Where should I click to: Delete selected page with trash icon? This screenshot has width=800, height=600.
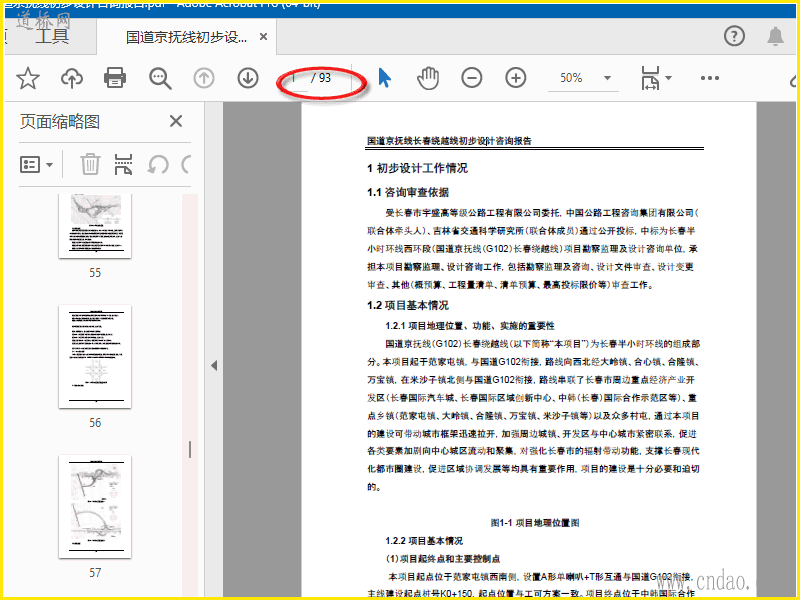click(x=90, y=164)
